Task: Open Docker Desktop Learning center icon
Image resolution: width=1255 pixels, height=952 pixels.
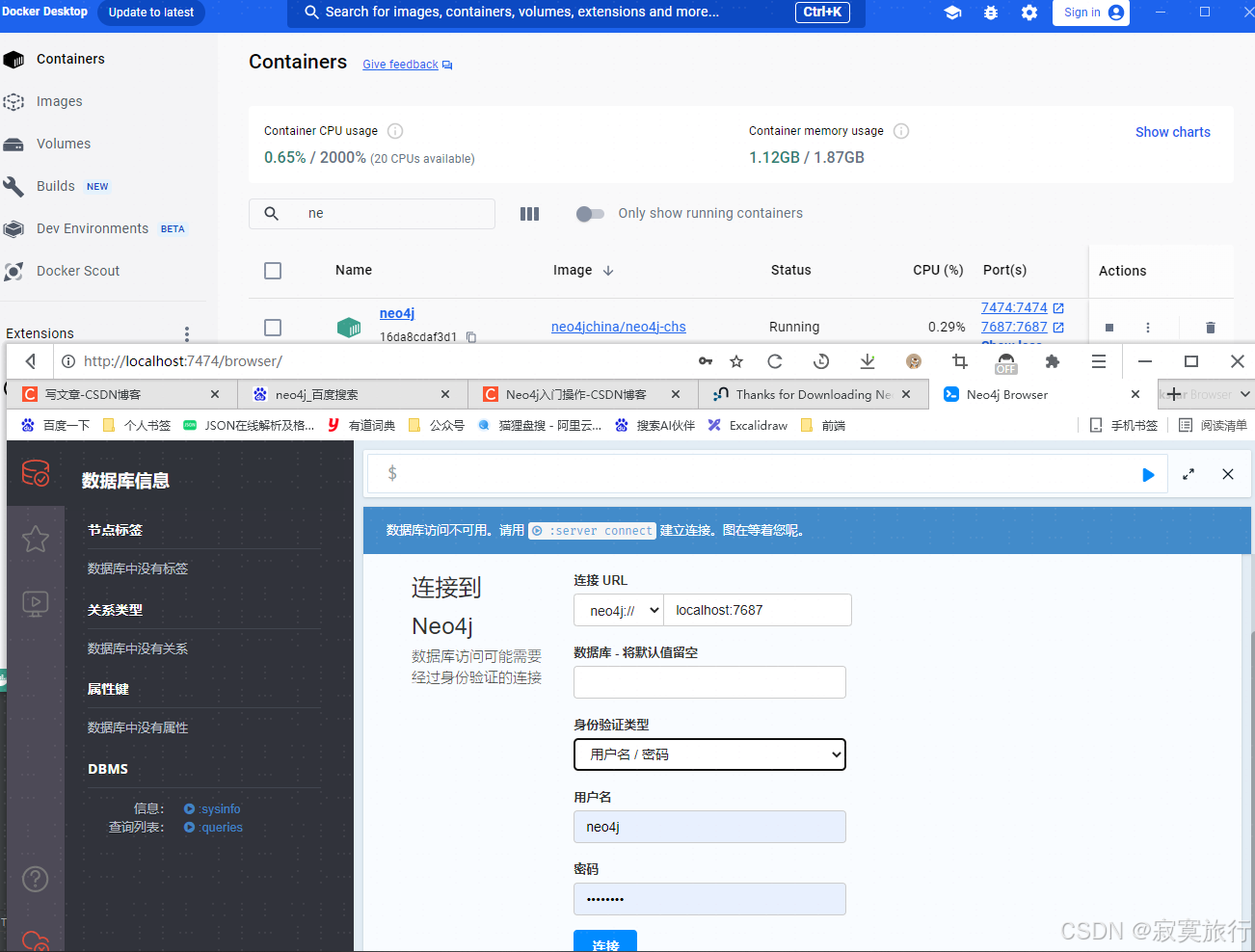Action: pyautogui.click(x=952, y=13)
